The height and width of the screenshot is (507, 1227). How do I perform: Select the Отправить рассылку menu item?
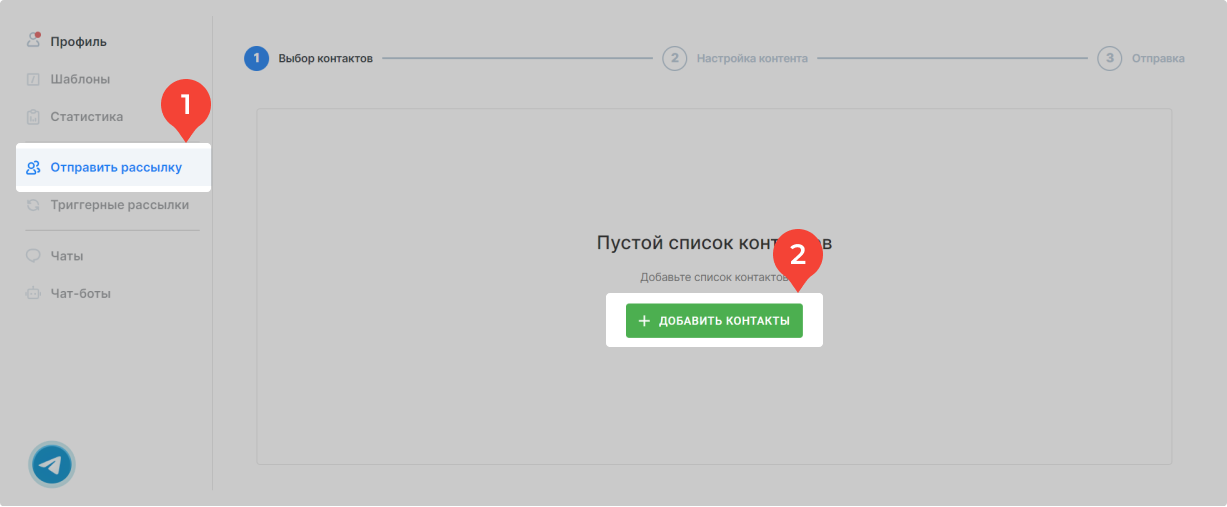click(116, 168)
